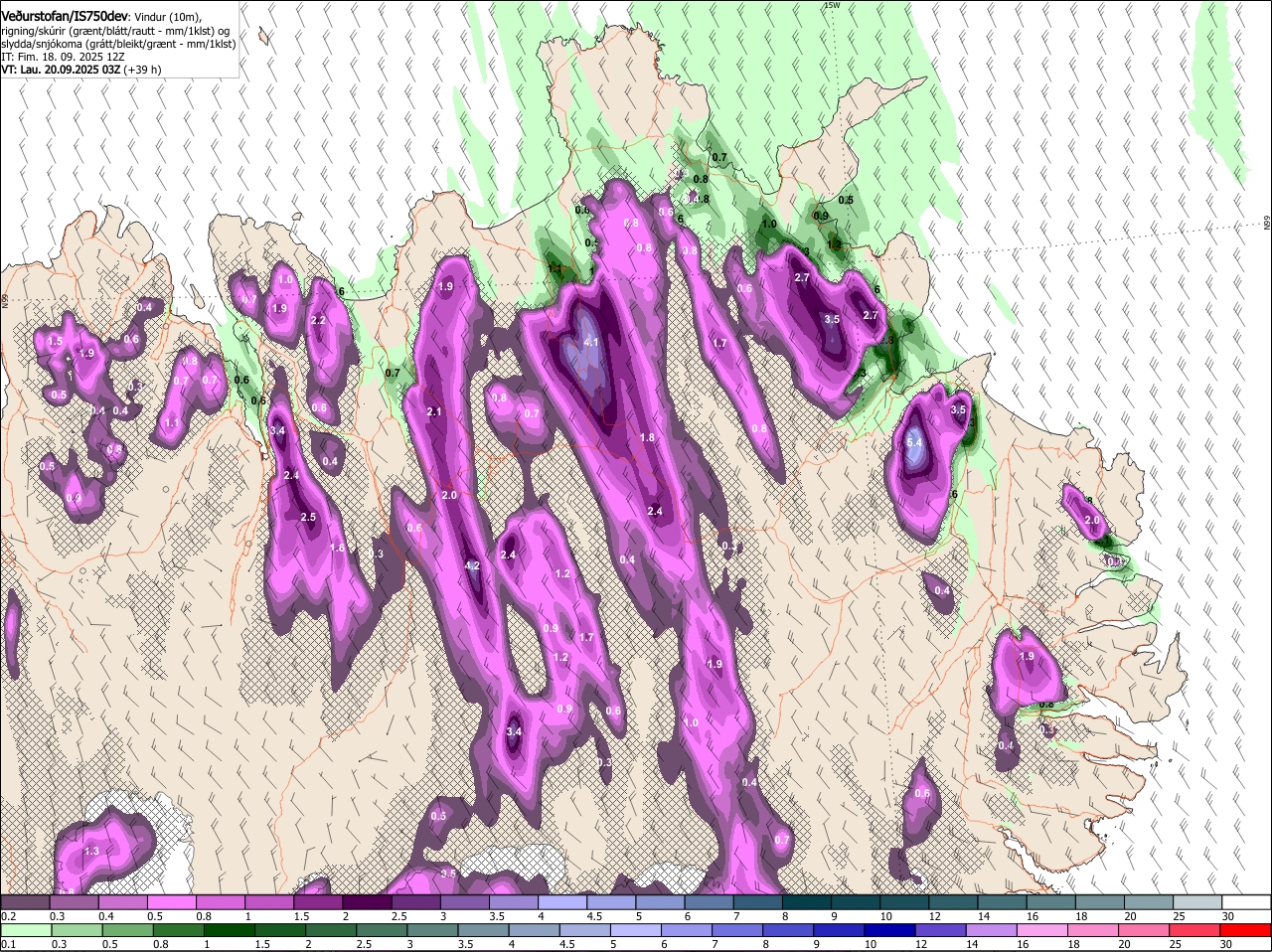Click the 0.1 label under the lower legend bar
1272x952 pixels.
click(x=8, y=945)
